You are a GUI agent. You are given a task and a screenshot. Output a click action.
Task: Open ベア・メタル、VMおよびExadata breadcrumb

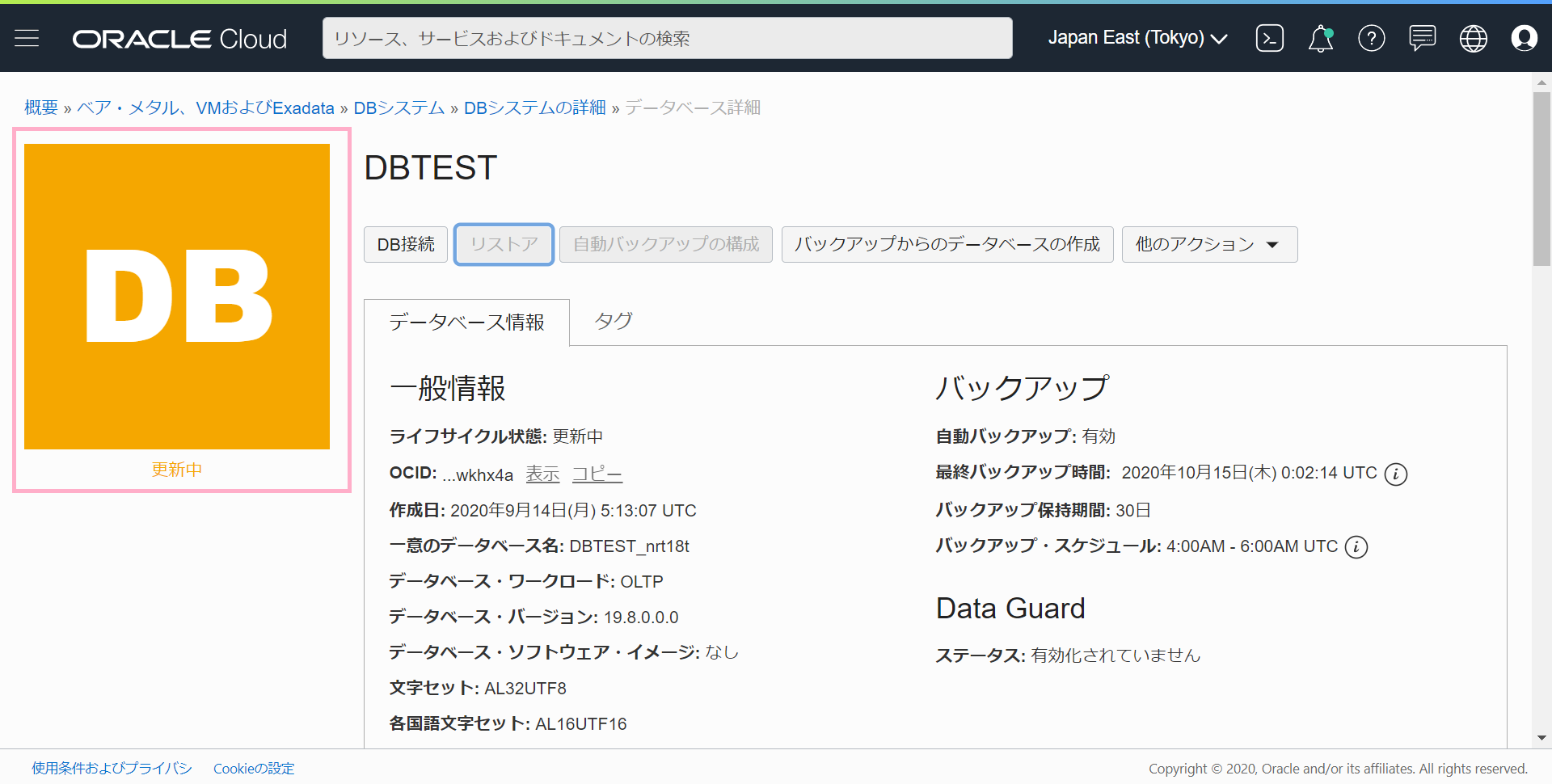[x=205, y=107]
